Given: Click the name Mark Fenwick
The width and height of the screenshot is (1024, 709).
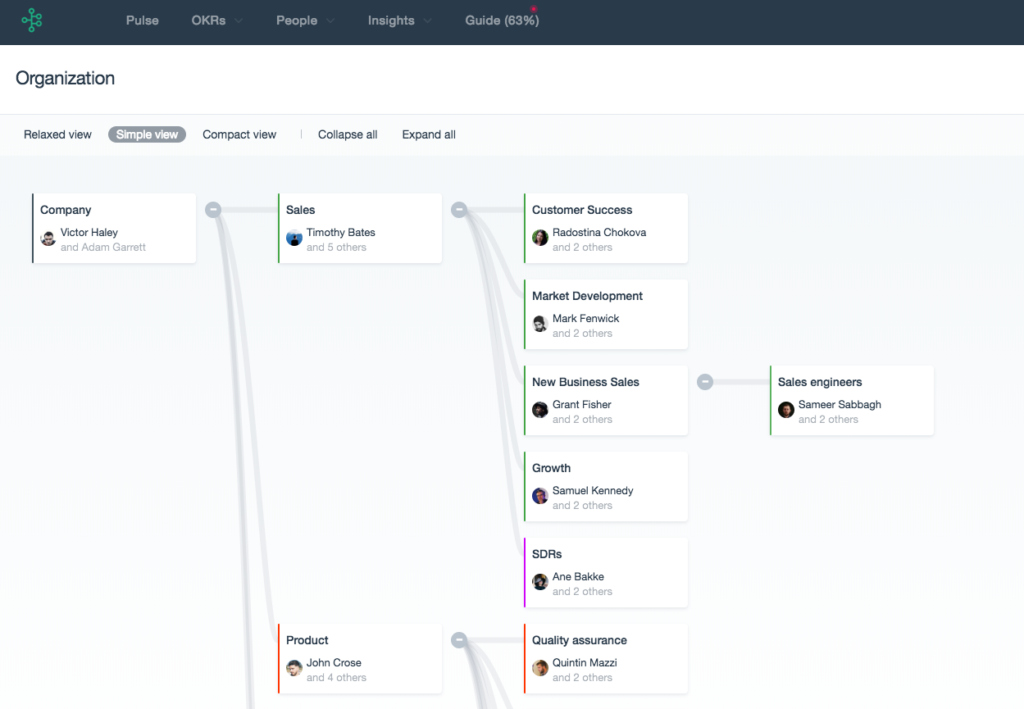Looking at the screenshot, I should click(x=586, y=319).
